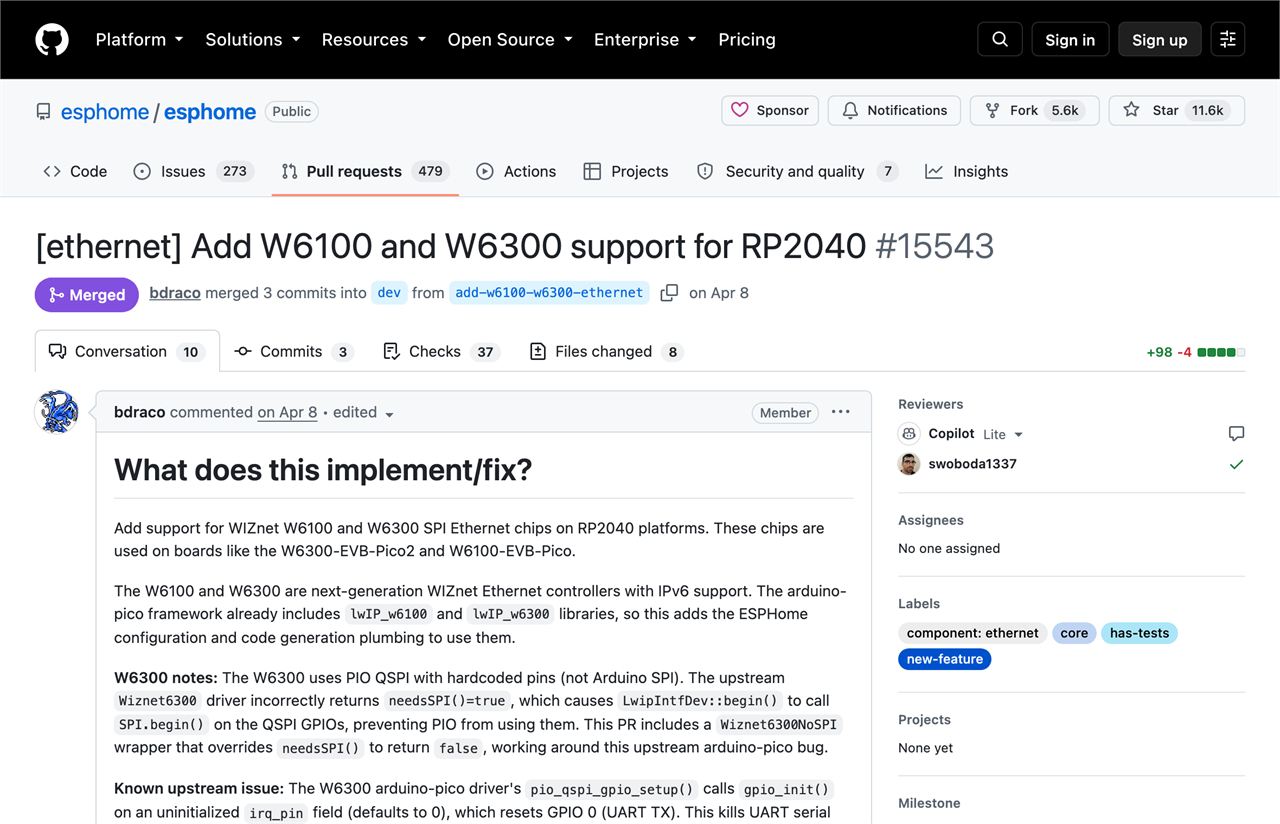Open the Insights tab
1280x824 pixels.
[967, 171]
